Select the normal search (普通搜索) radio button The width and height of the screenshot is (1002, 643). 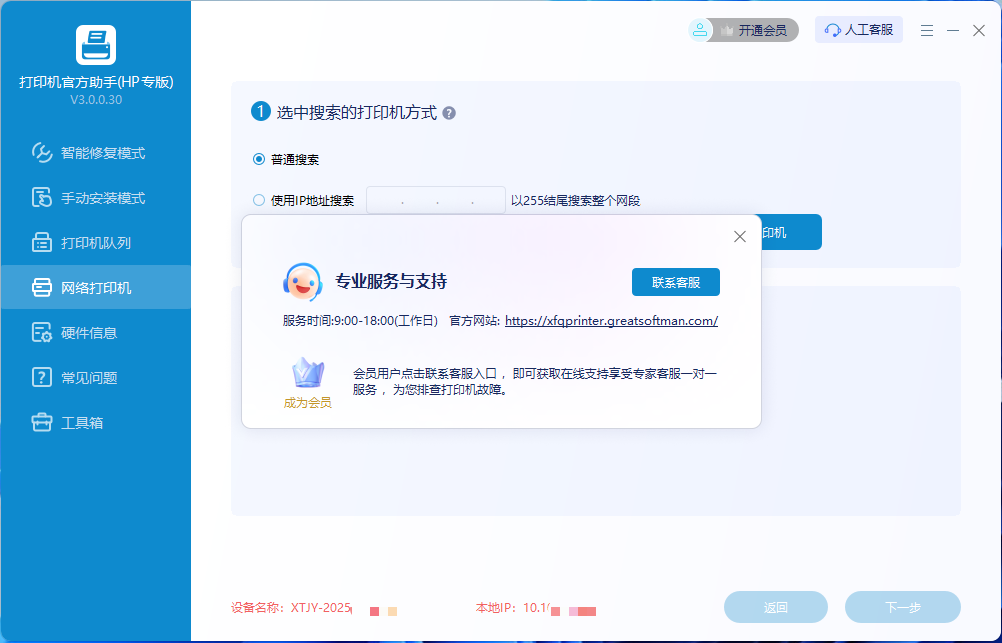pos(259,159)
